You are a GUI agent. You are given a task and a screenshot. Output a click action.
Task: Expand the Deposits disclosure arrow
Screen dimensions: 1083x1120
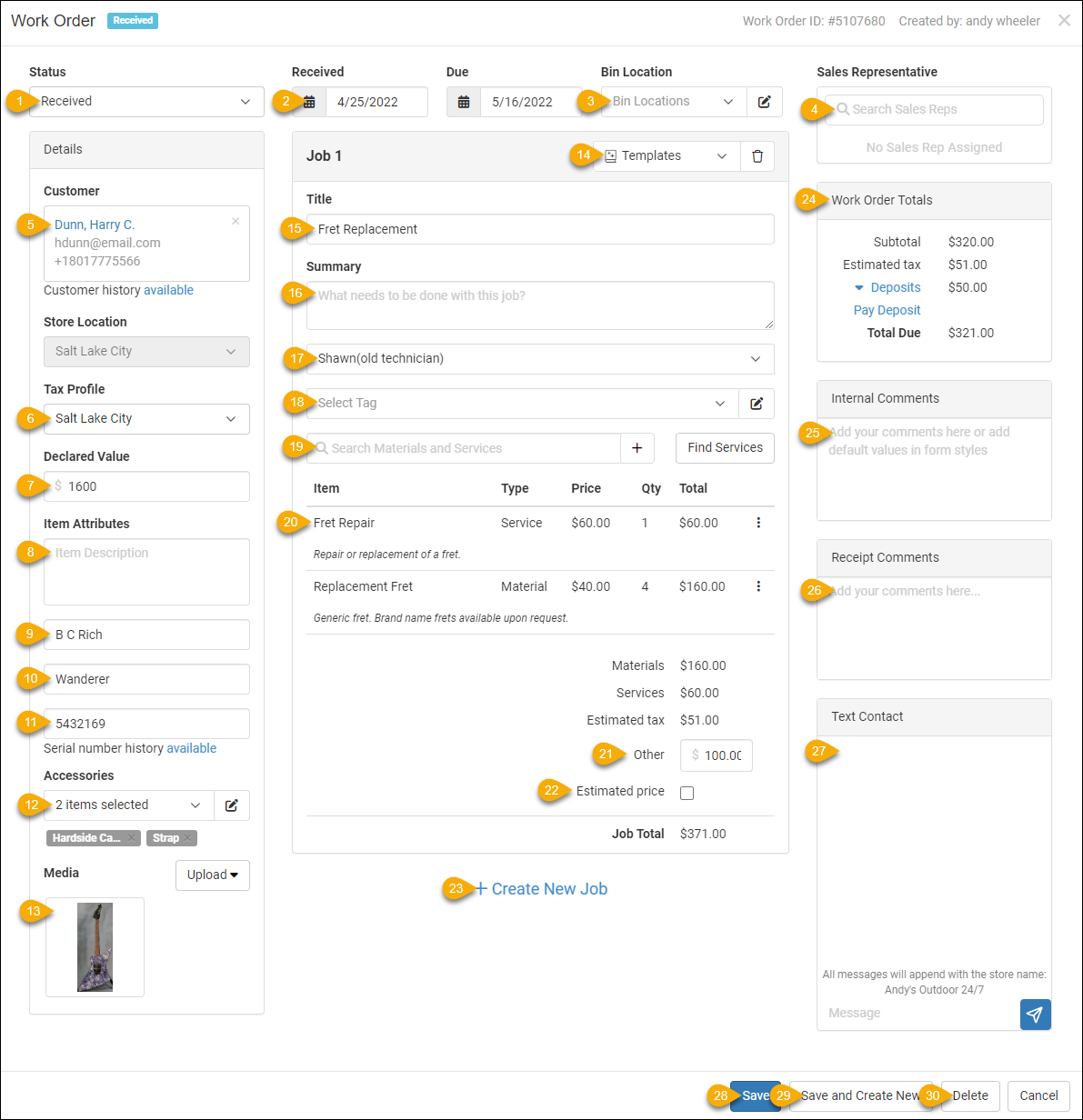click(x=858, y=288)
